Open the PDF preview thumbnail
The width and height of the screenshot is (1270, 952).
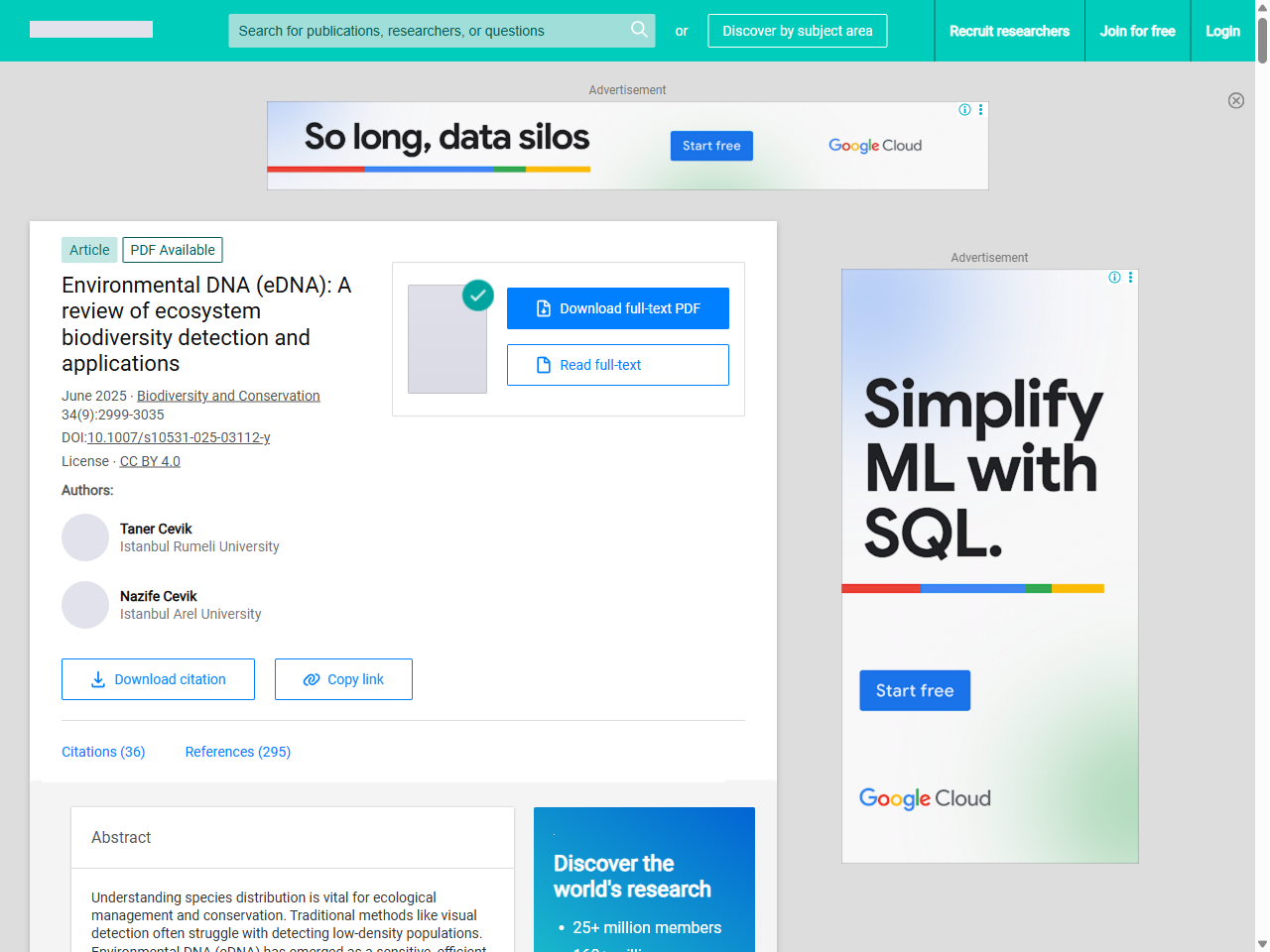pos(447,339)
